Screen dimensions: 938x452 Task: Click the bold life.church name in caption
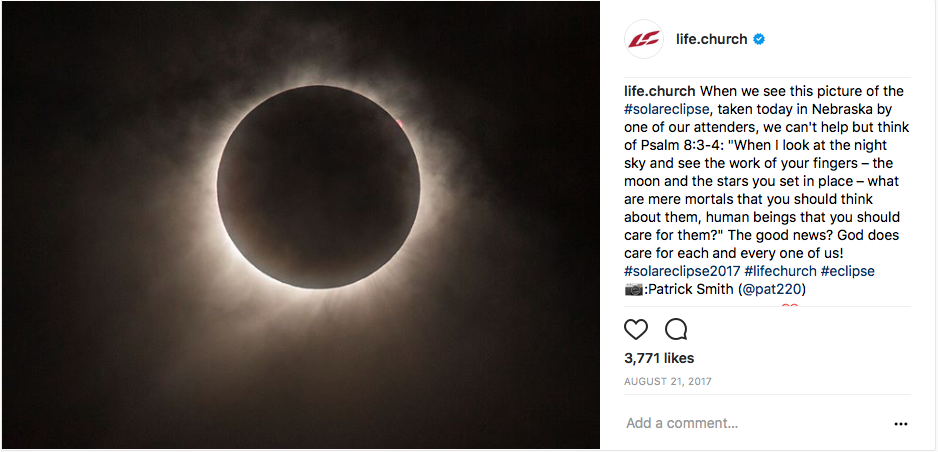click(x=659, y=92)
